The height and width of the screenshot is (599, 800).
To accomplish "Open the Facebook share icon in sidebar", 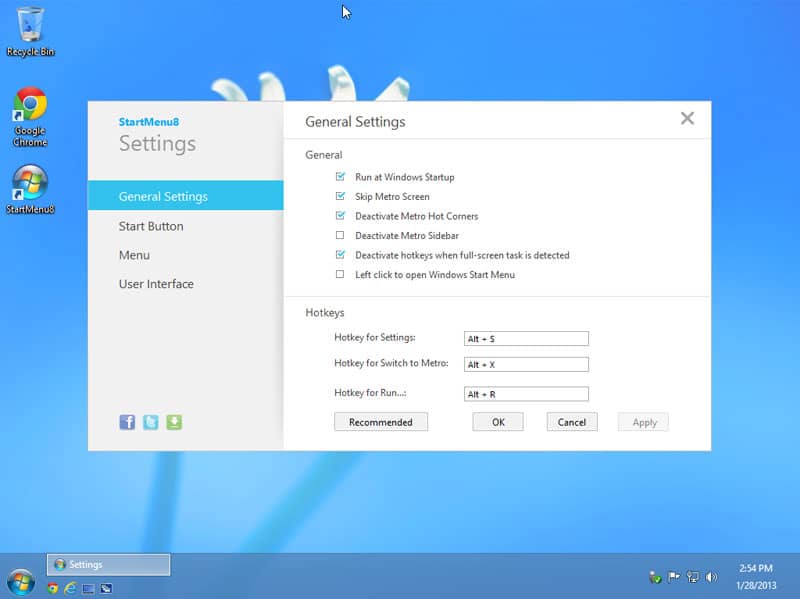I will click(x=127, y=422).
